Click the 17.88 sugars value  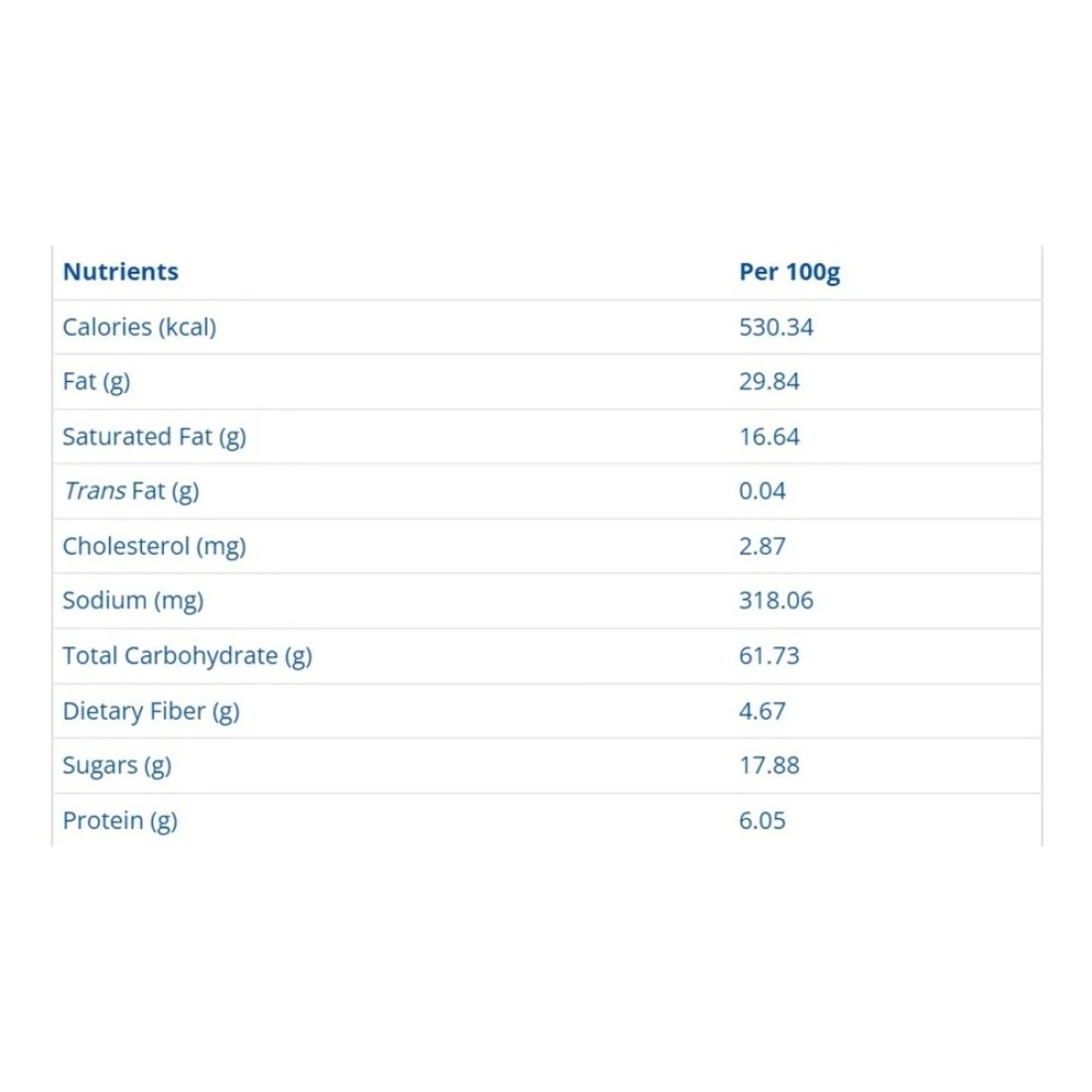[768, 765]
